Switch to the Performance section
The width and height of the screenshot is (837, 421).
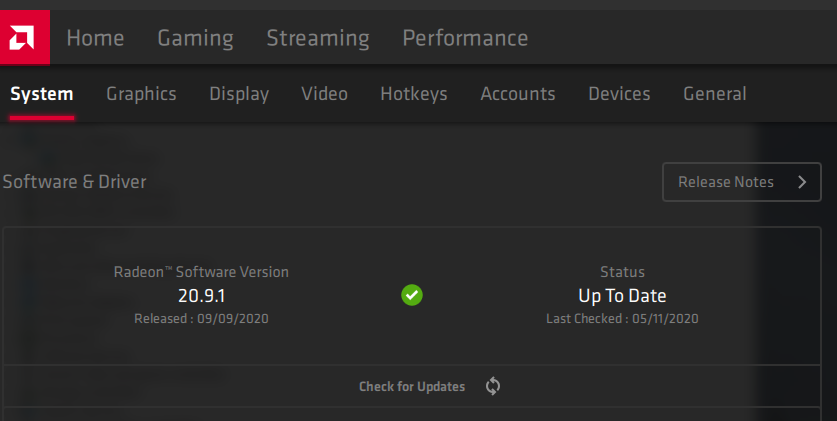click(465, 38)
